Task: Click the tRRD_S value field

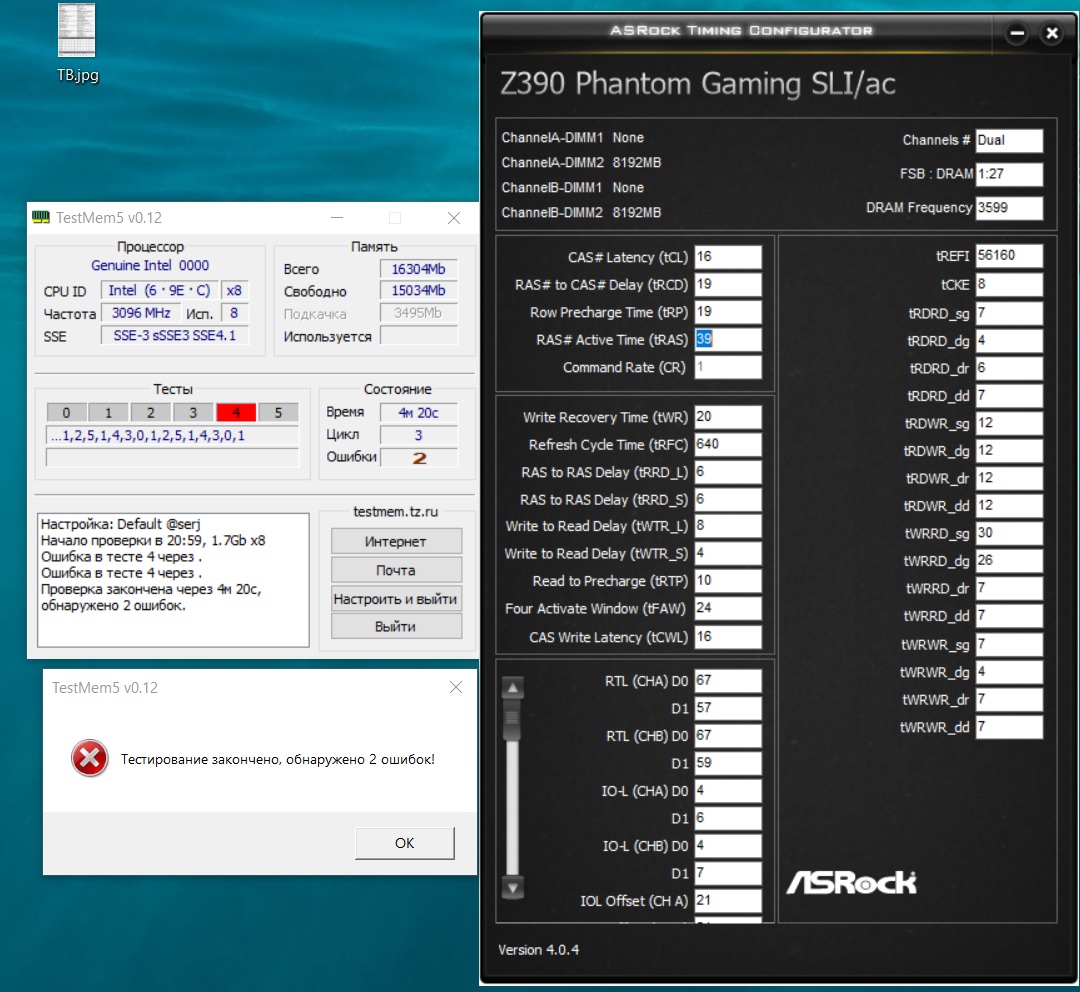Action: (x=728, y=499)
